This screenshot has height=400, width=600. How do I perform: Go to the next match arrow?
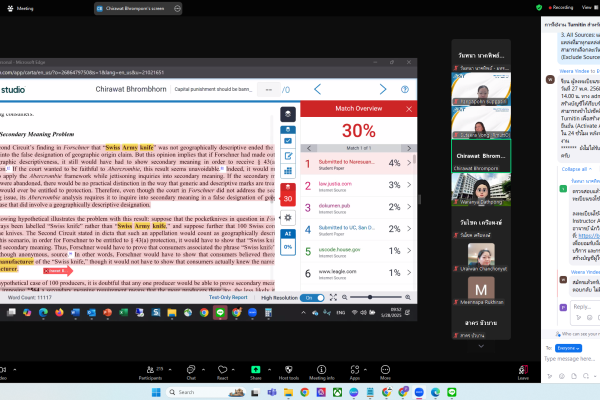click(409, 148)
